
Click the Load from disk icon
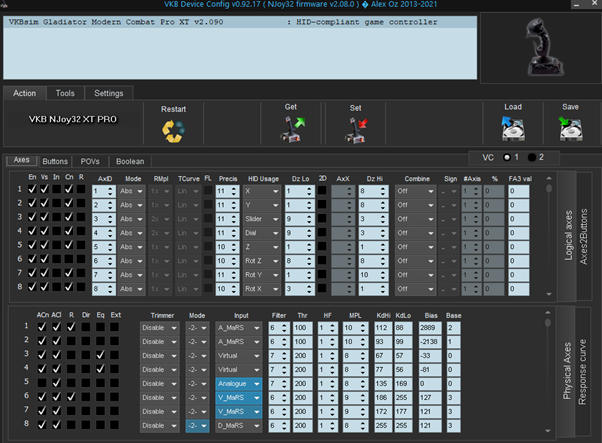(514, 129)
